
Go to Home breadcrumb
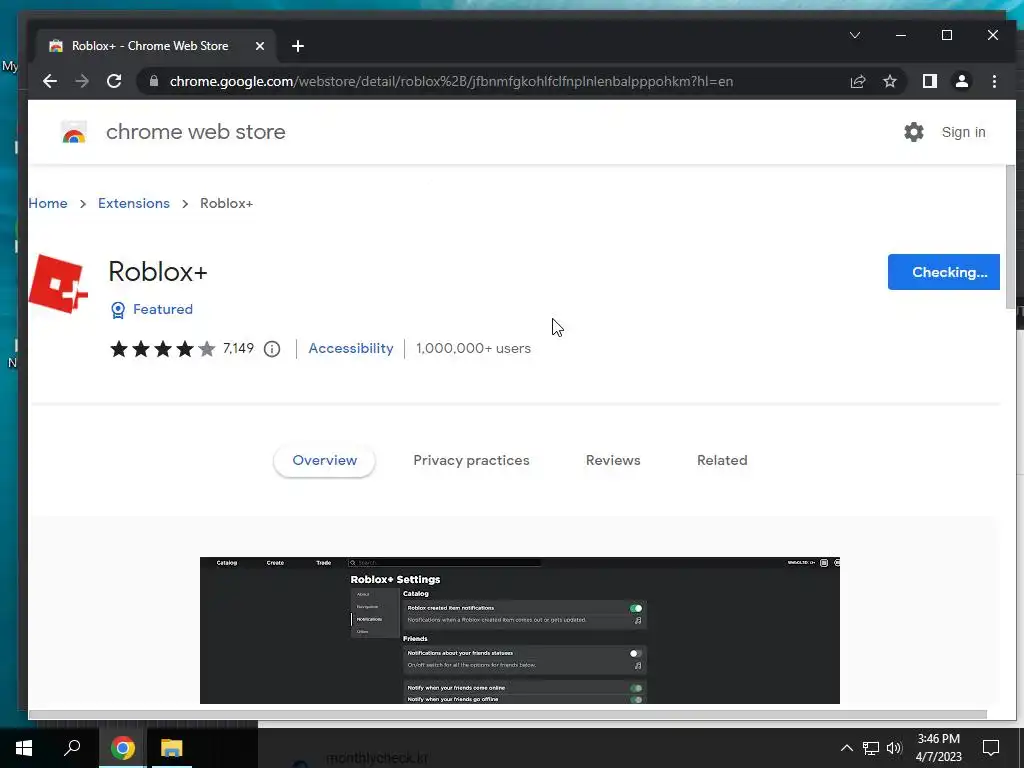click(x=48, y=203)
